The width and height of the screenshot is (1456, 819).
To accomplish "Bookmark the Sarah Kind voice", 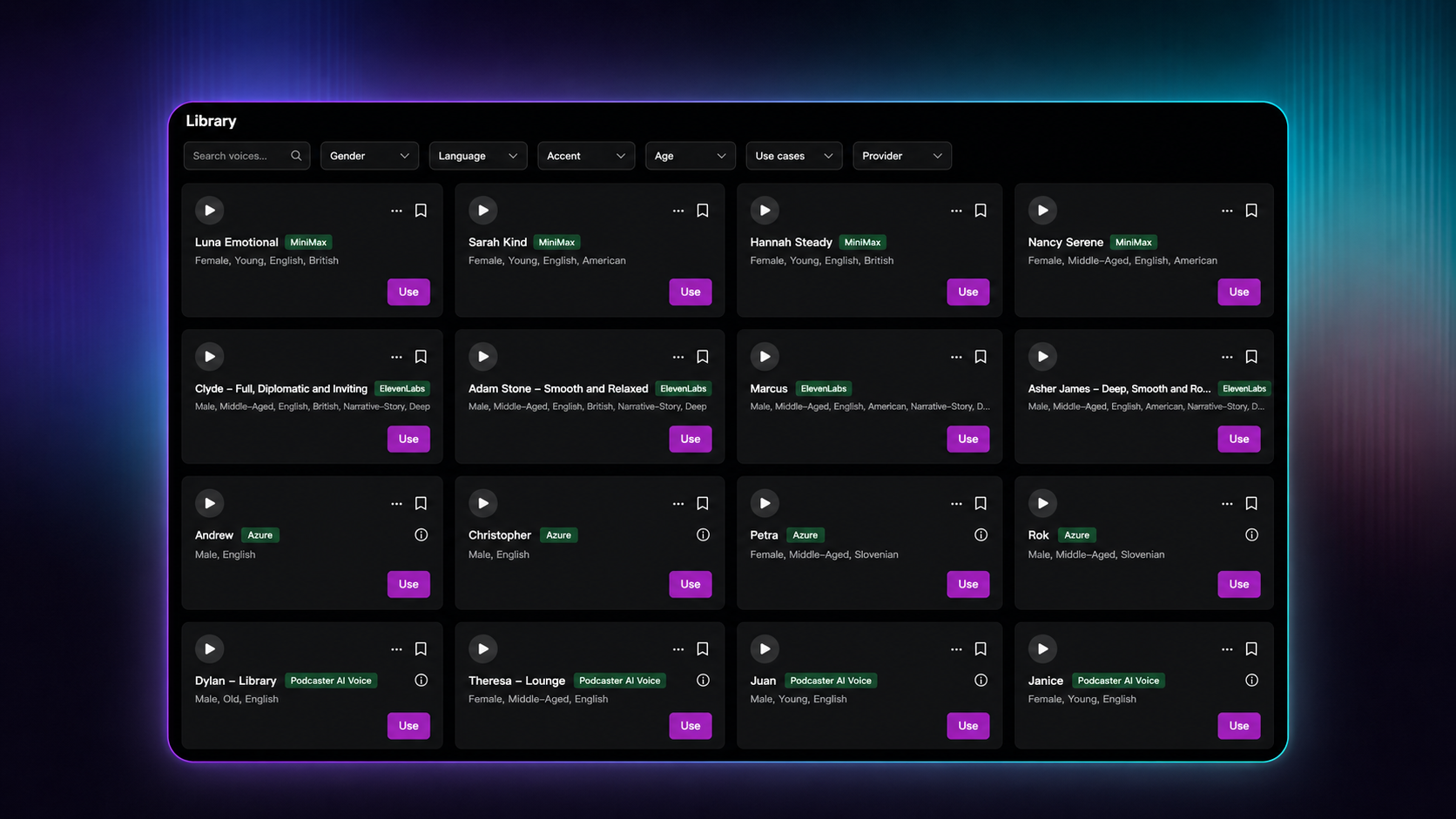I will tap(703, 211).
